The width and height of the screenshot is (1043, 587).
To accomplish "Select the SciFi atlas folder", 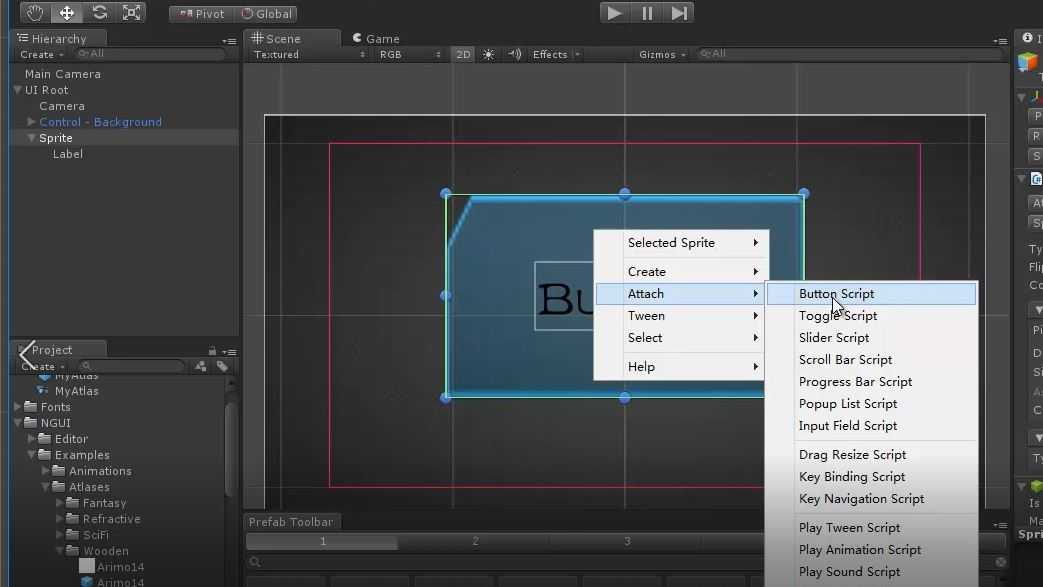I will pos(96,535).
